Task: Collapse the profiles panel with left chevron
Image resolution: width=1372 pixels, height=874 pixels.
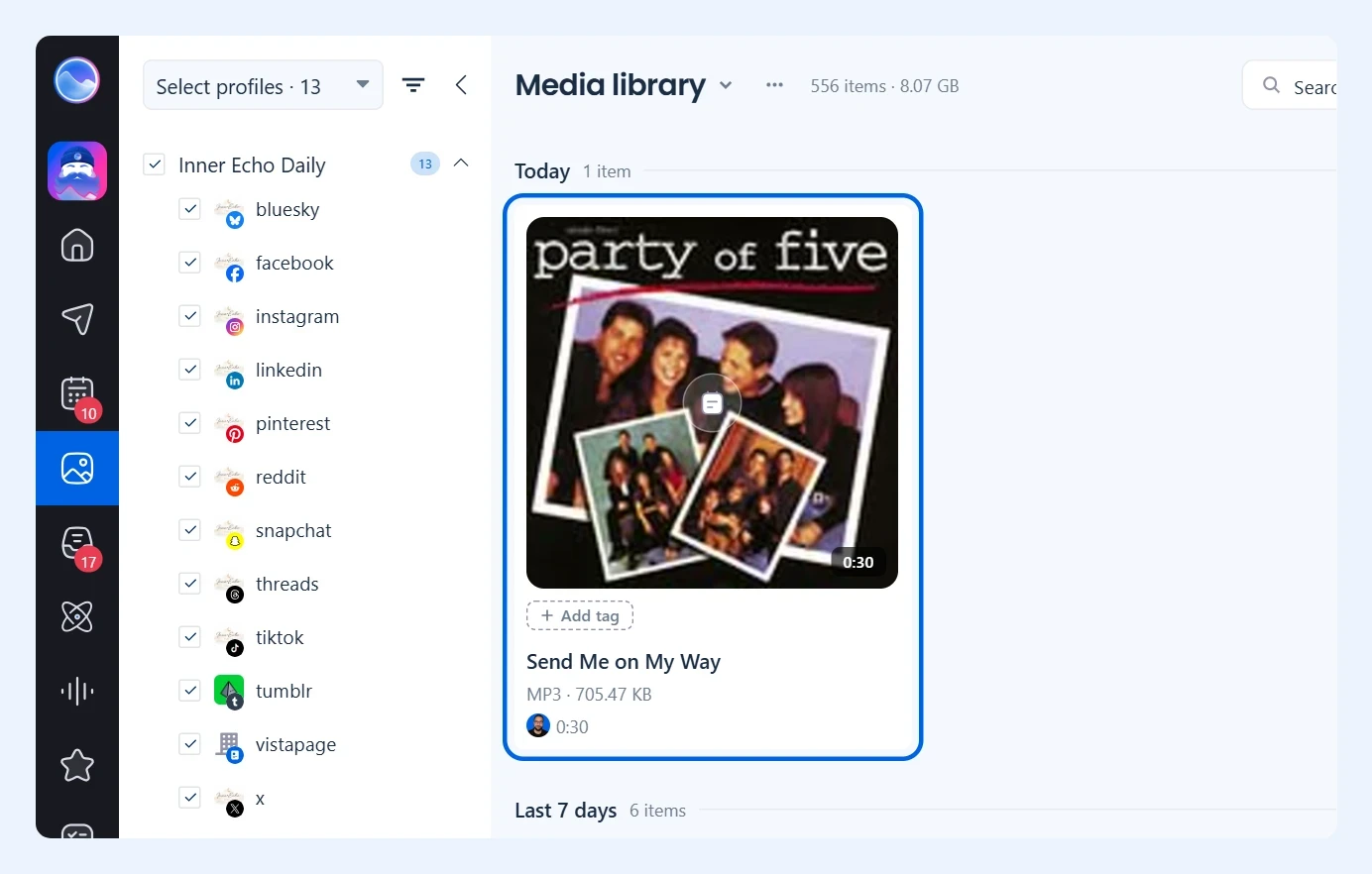Action: tap(461, 85)
